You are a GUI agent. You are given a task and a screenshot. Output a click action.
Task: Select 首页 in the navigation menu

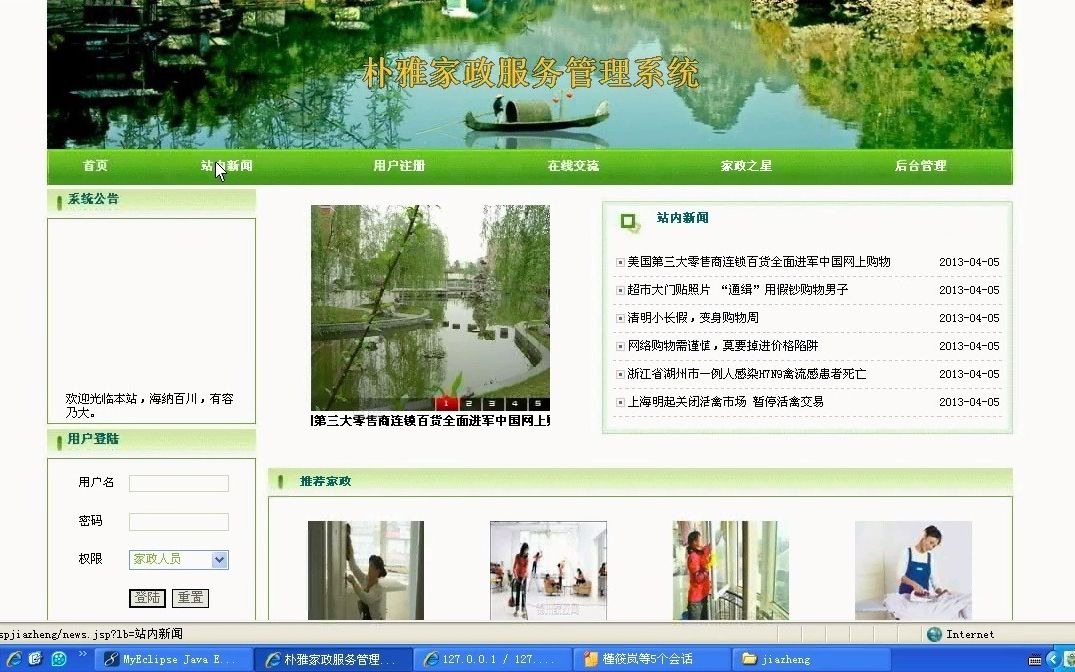coord(95,166)
